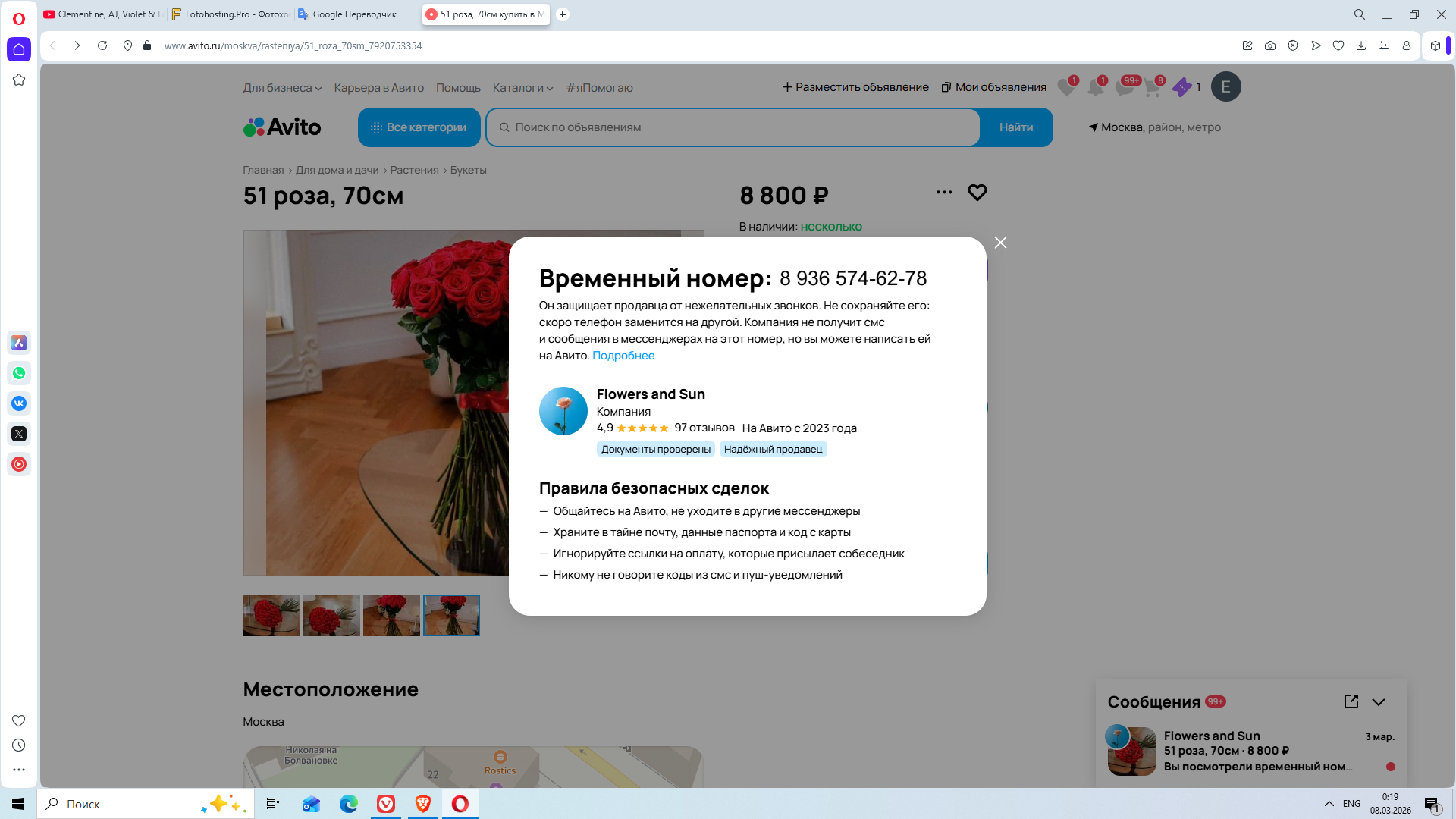Open Brave browser from the taskbar
1456x819 pixels.
[423, 804]
